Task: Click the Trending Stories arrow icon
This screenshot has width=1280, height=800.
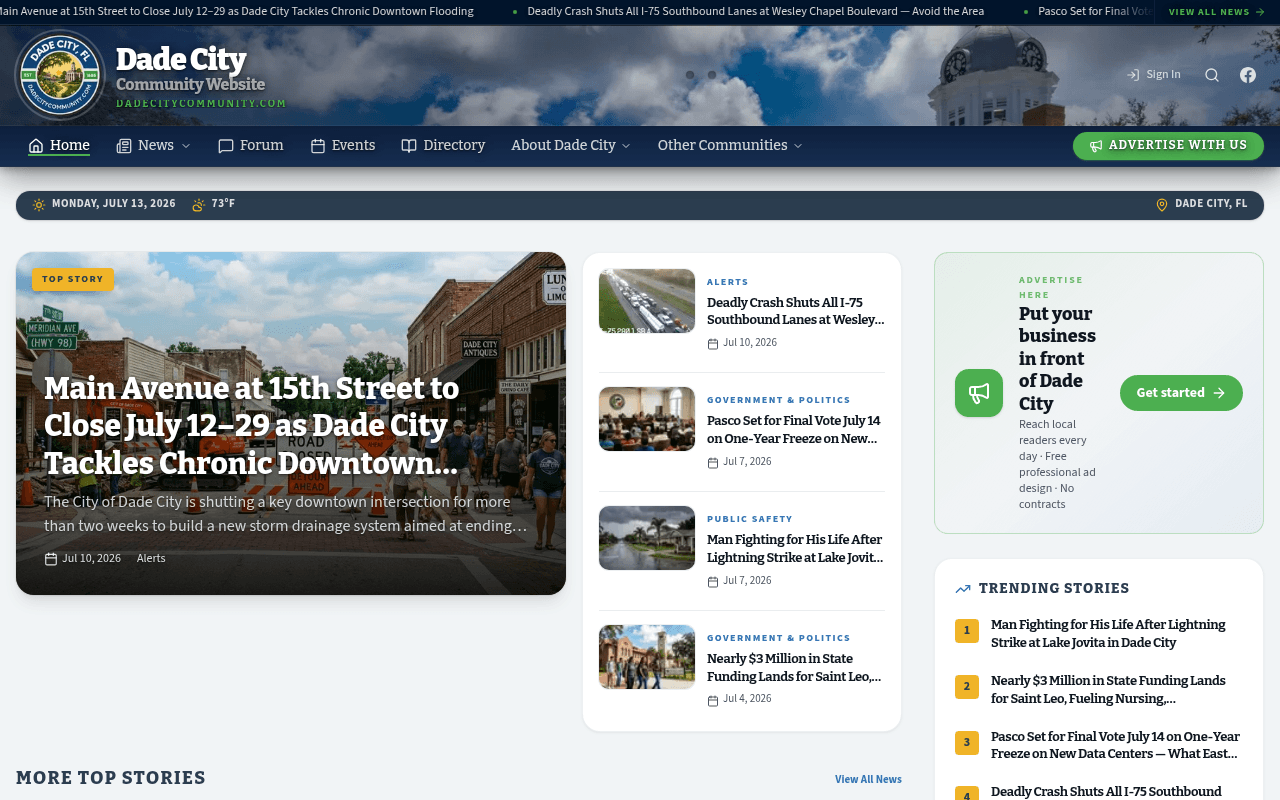Action: [963, 589]
